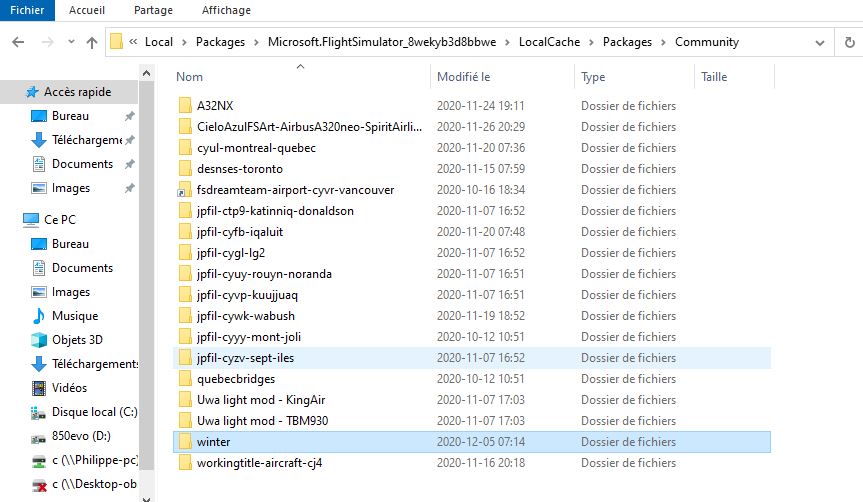Click the forward navigation arrow

coord(48,42)
